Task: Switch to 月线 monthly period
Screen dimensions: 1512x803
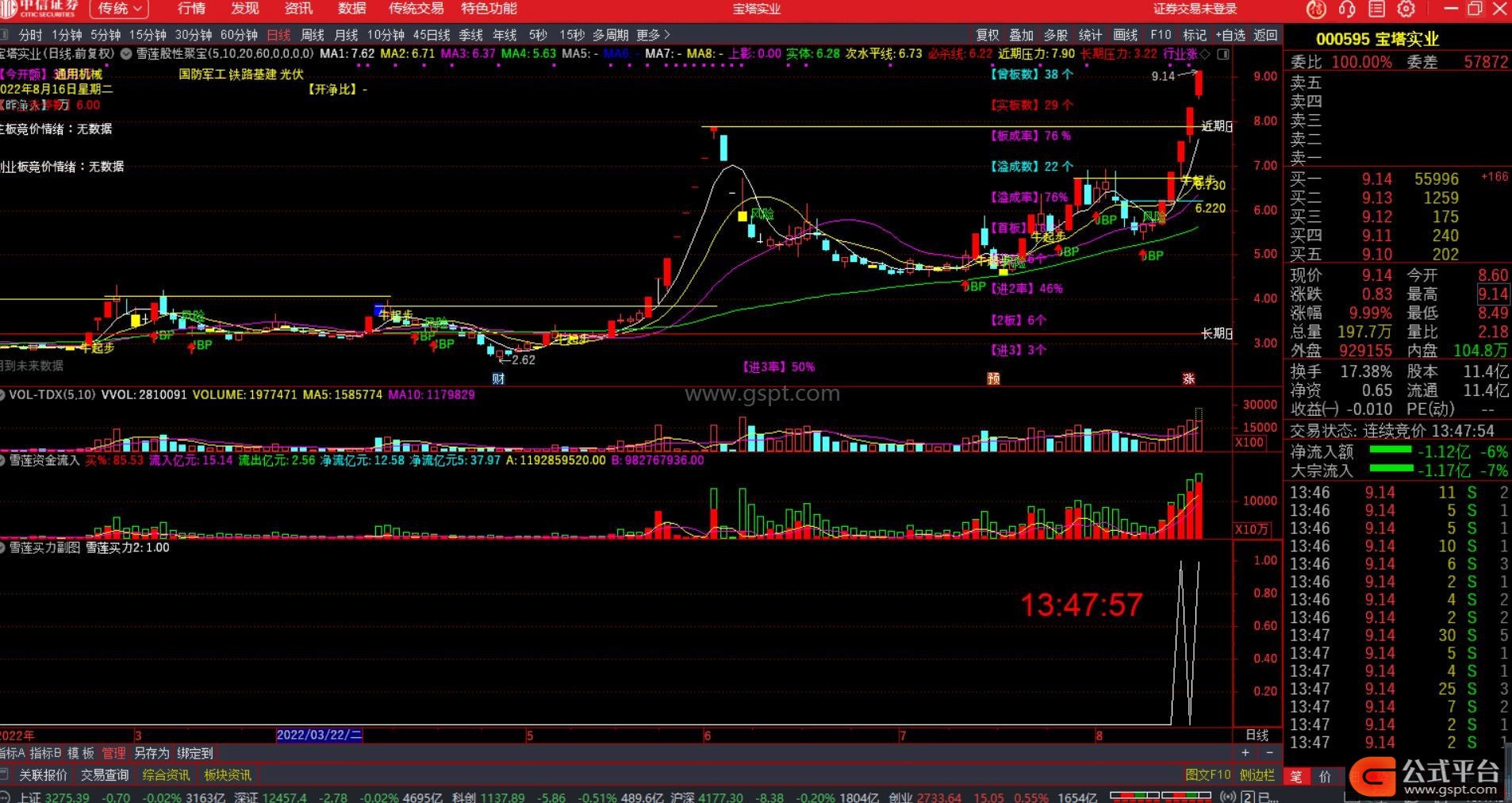Action: pos(346,35)
